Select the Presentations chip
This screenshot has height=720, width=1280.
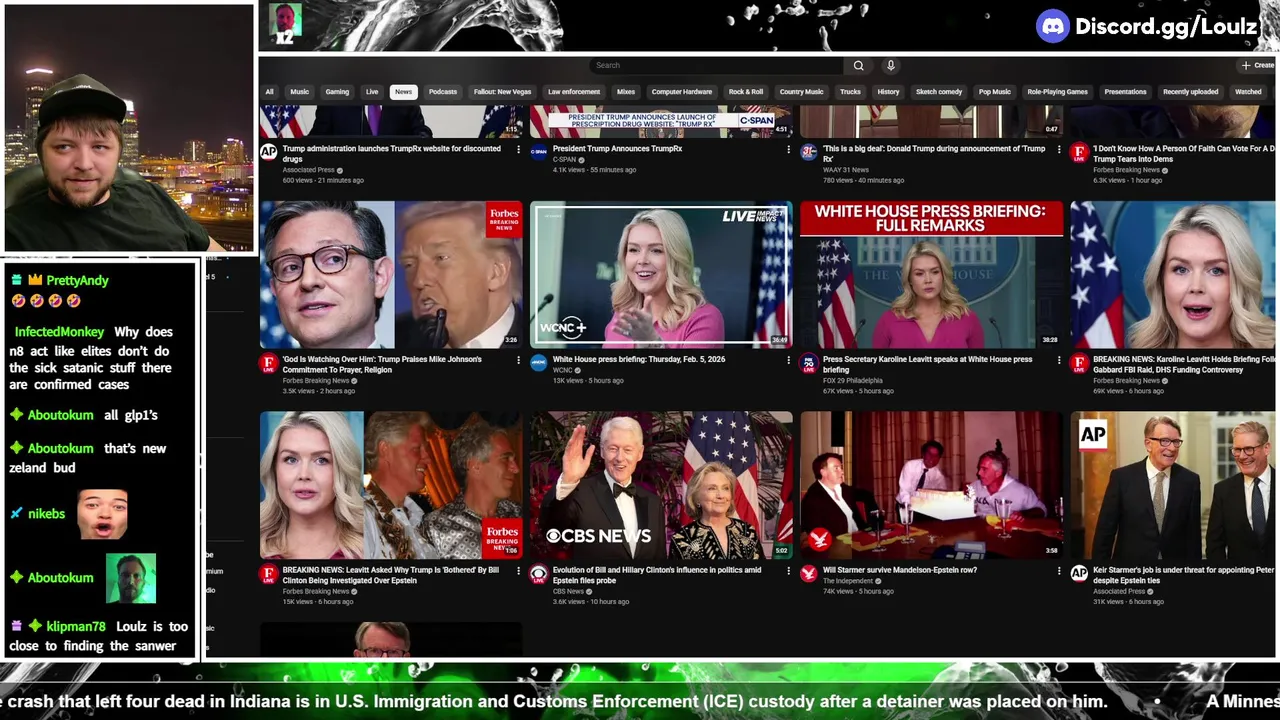pos(1125,92)
